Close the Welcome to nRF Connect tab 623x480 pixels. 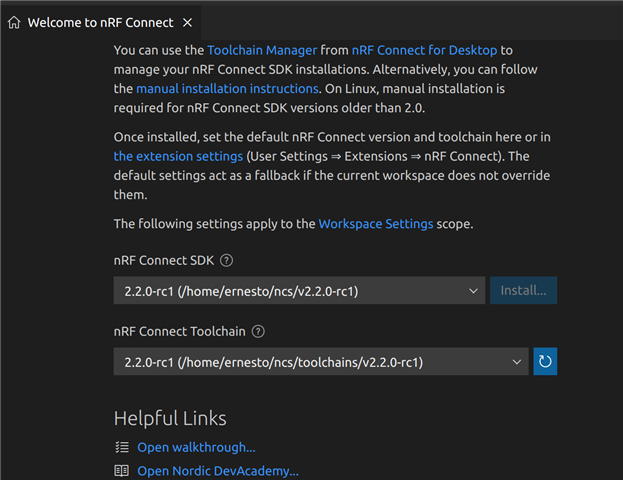(187, 23)
